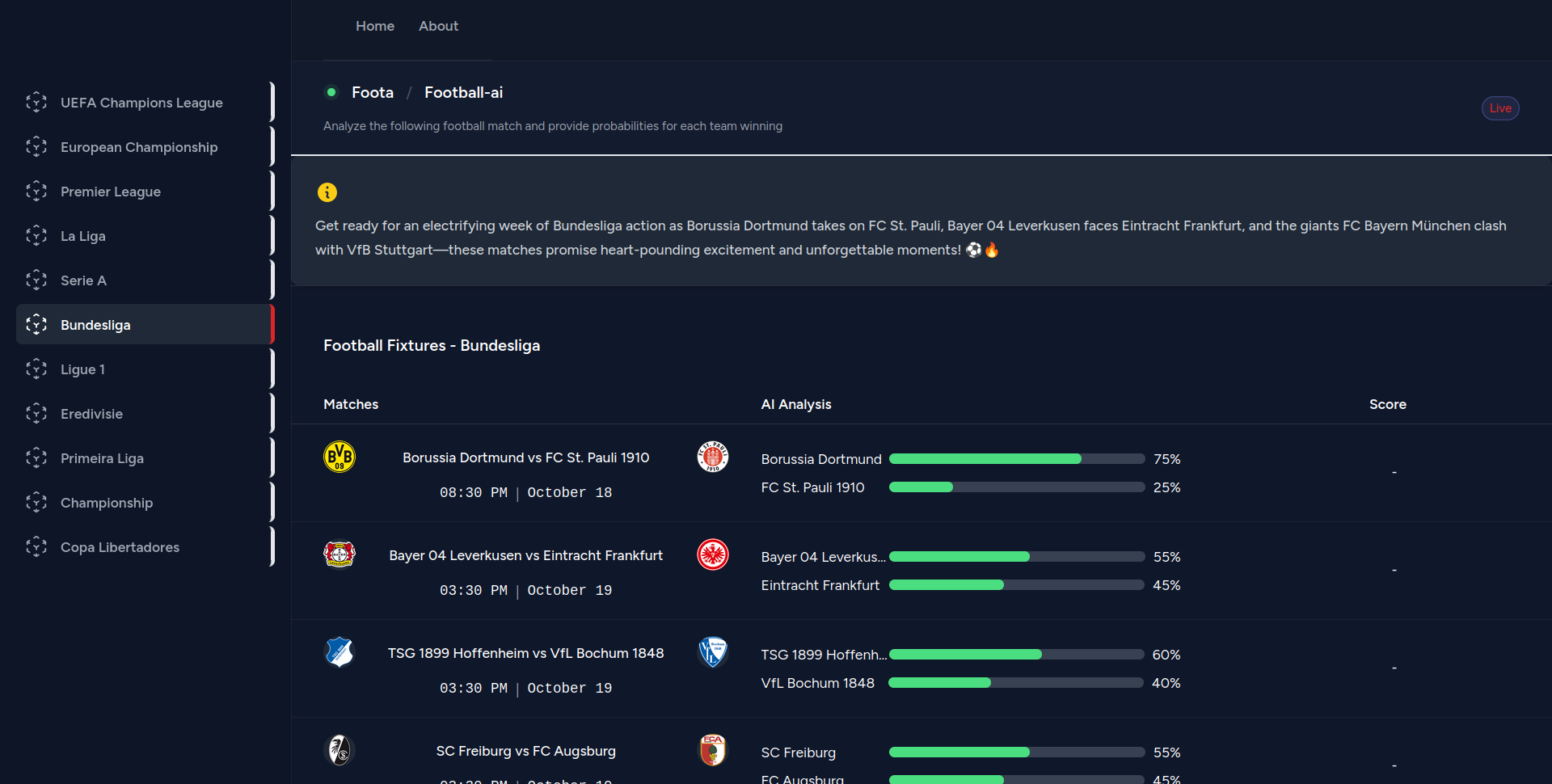Click FC St. Pauli 1910 25% probability bar
Screen dimensions: 1552x784
pos(1017,487)
